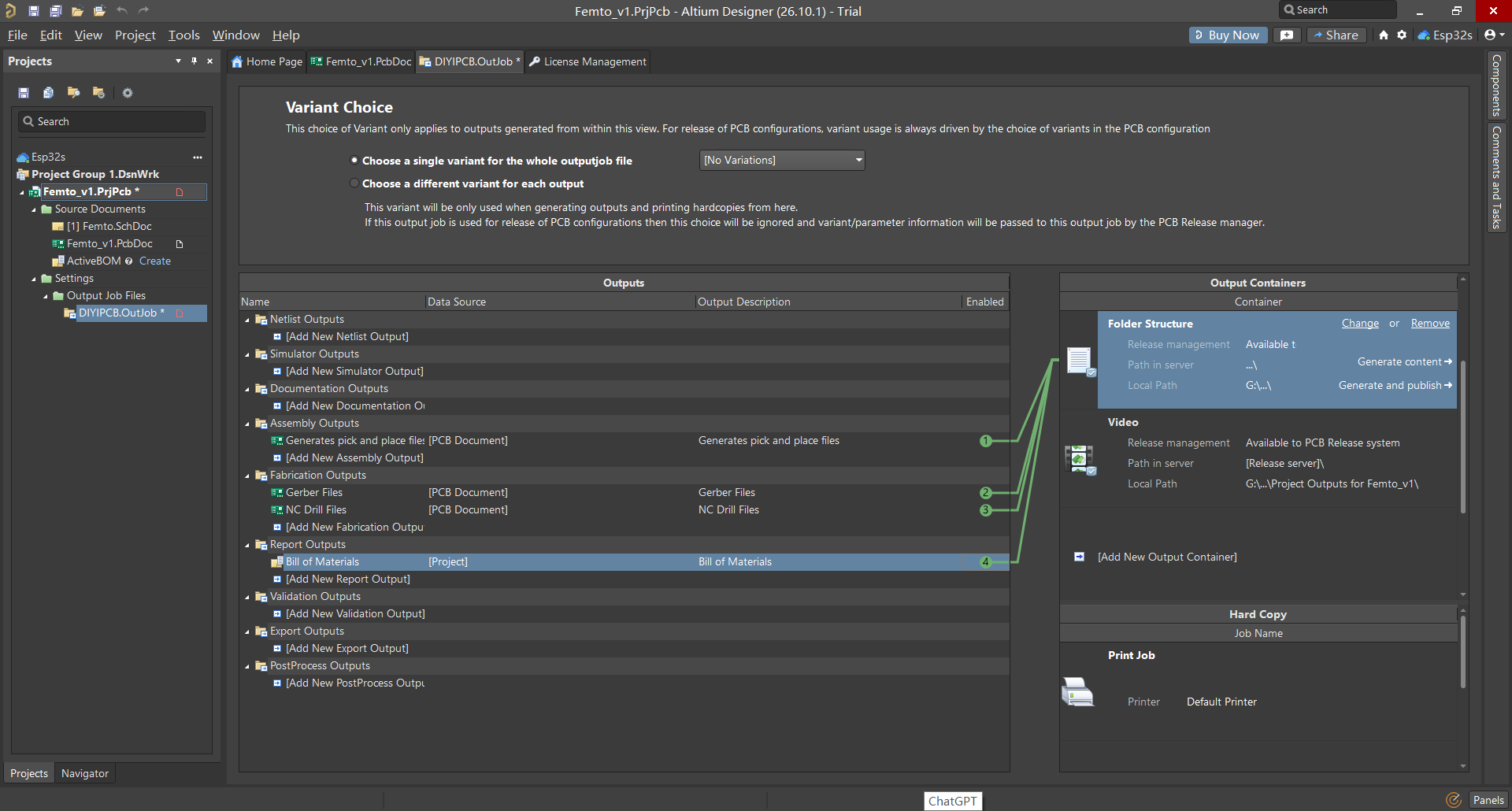Open the Tools menu

183,35
